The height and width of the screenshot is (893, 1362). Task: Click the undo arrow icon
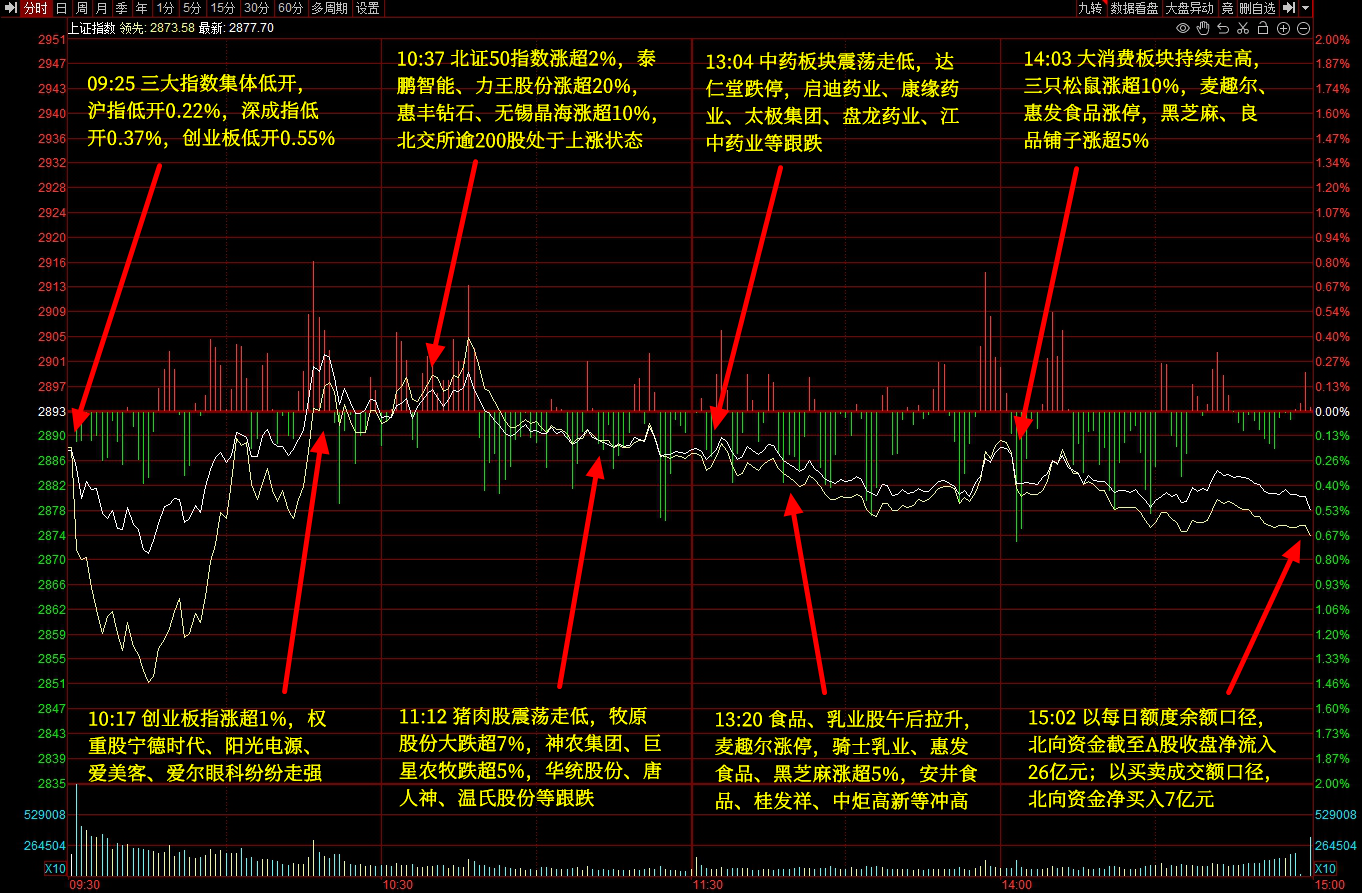(x=1223, y=28)
